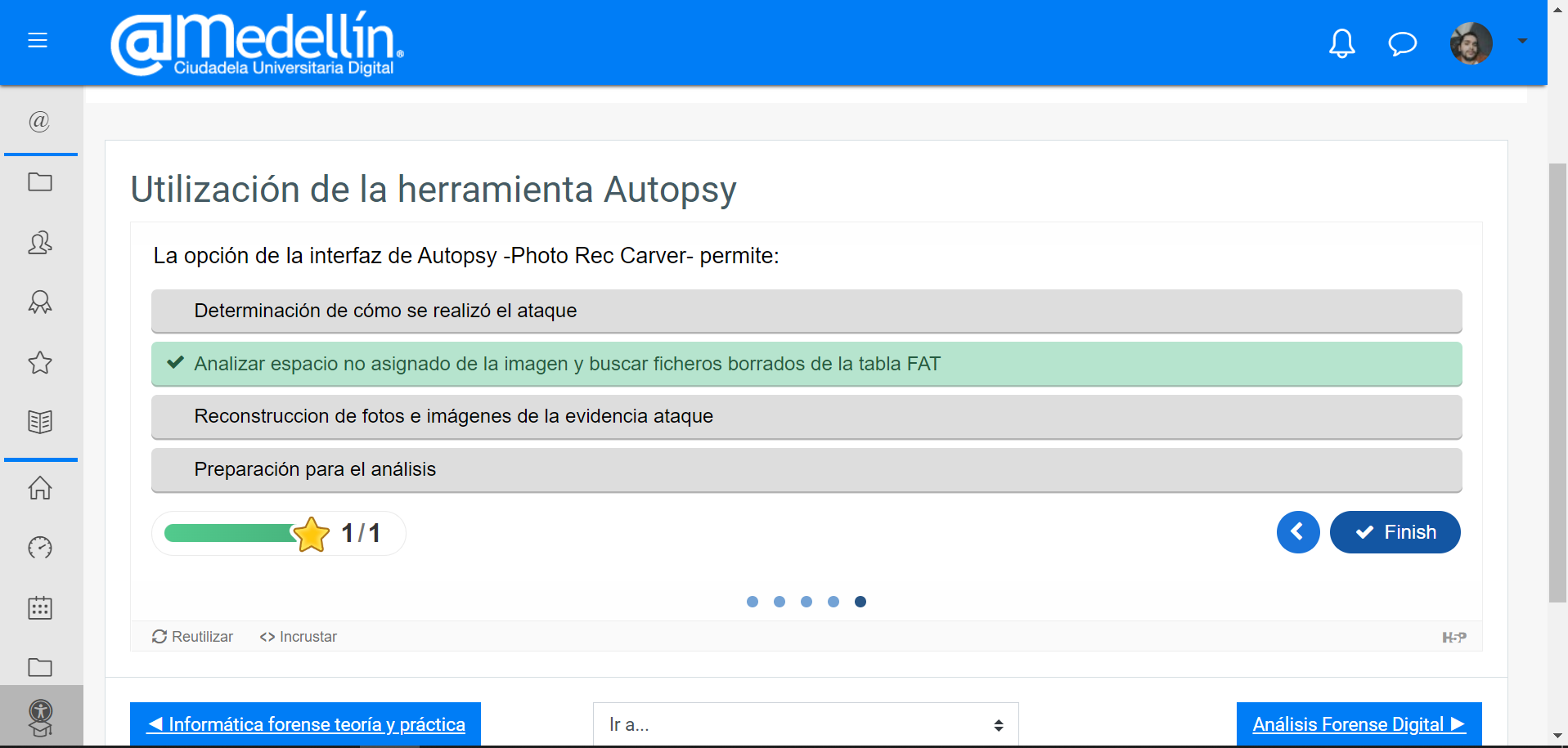Select answer 'Preparación para el análisis'

(x=806, y=469)
